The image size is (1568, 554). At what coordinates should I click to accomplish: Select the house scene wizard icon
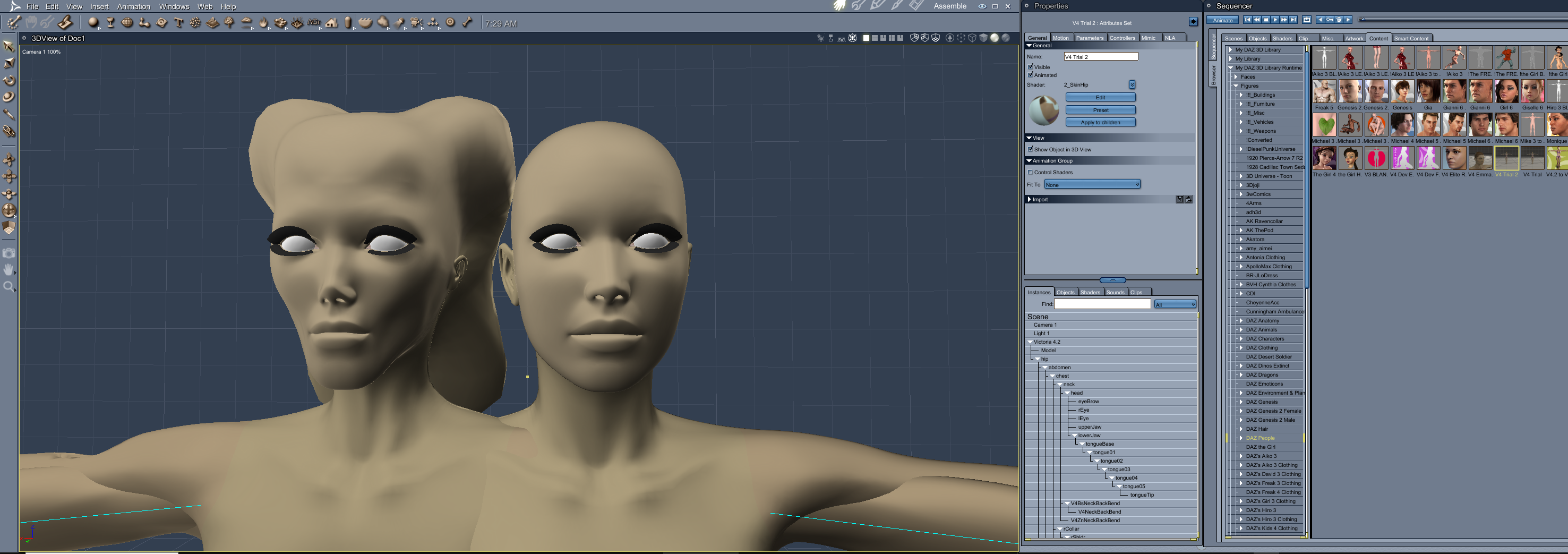[x=331, y=22]
